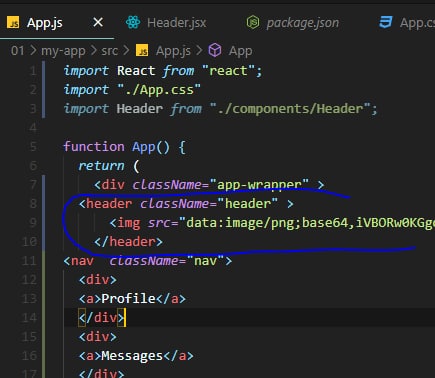The image size is (435, 378).
Task: Click 'className' attribute on line 7
Action: [x=167, y=185]
